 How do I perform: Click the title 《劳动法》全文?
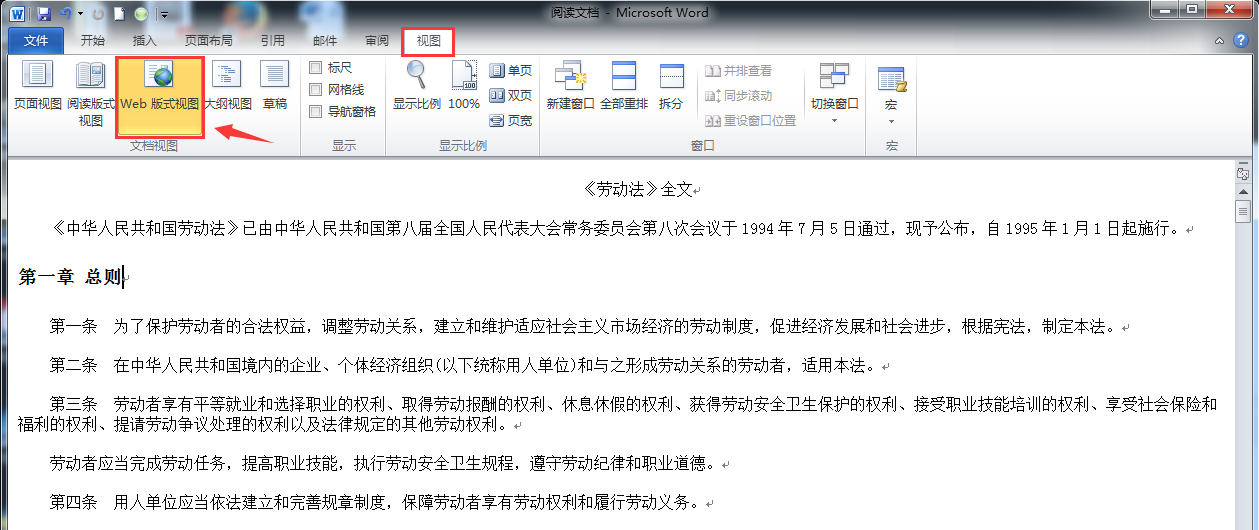640,189
